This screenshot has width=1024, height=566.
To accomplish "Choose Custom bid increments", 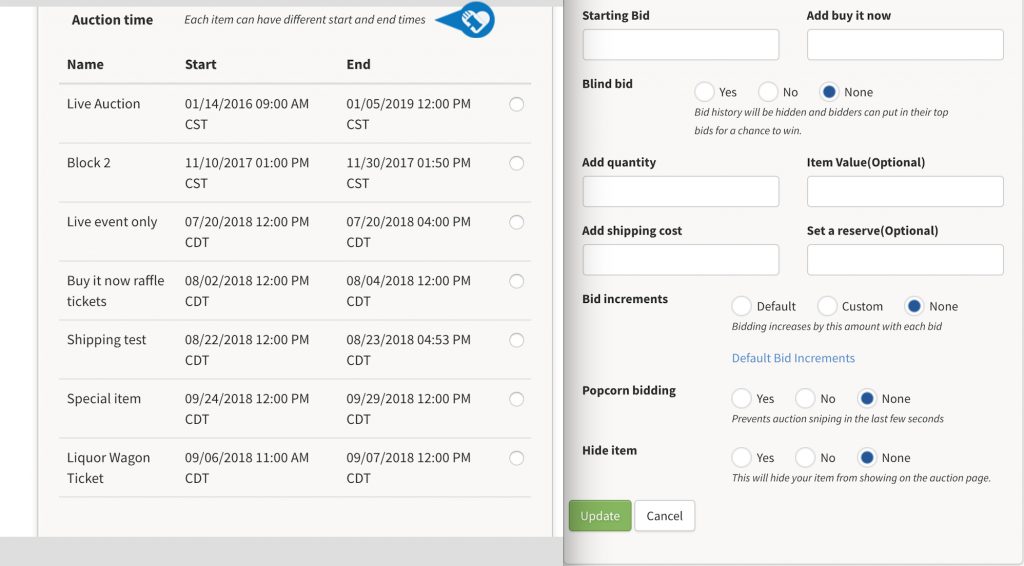I will (827, 306).
